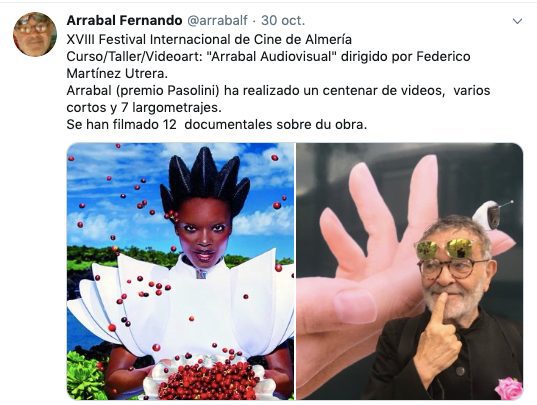537x405 pixels.
Task: Open Arrabal Fernando's round profile avatar
Action: click(x=35, y=34)
